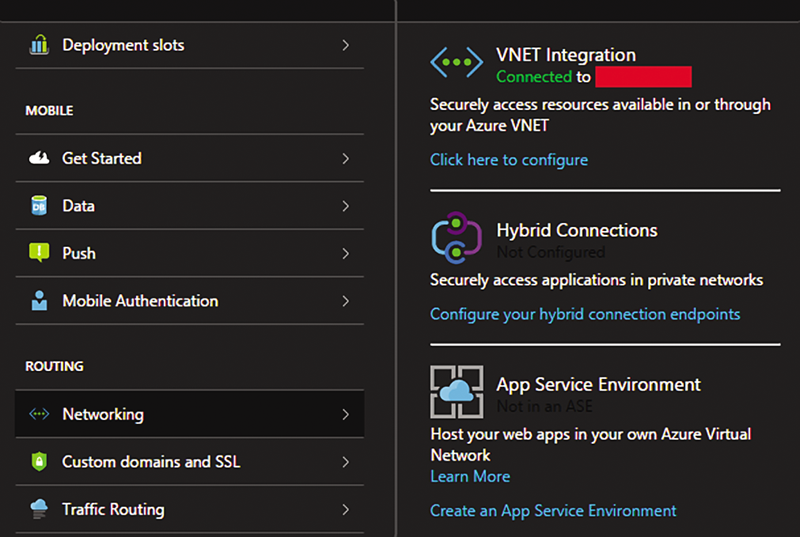Click the VNET Integration icon
The image size is (800, 537).
pos(456,63)
